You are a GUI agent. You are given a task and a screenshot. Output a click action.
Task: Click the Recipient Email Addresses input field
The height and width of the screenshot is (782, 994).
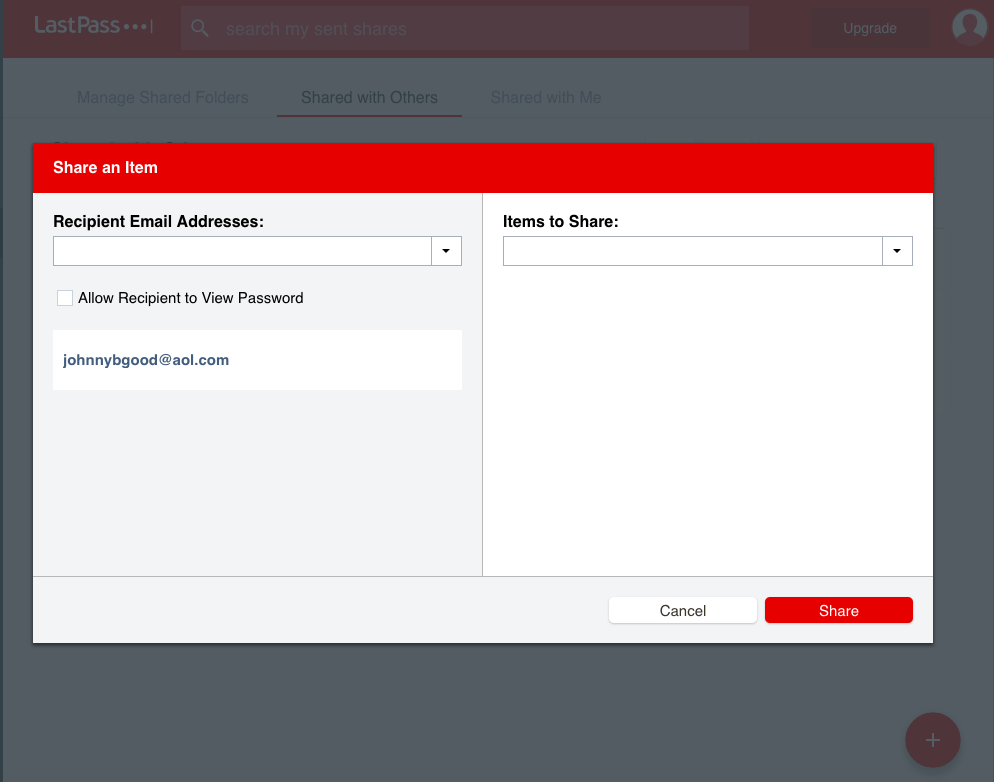[240, 251]
